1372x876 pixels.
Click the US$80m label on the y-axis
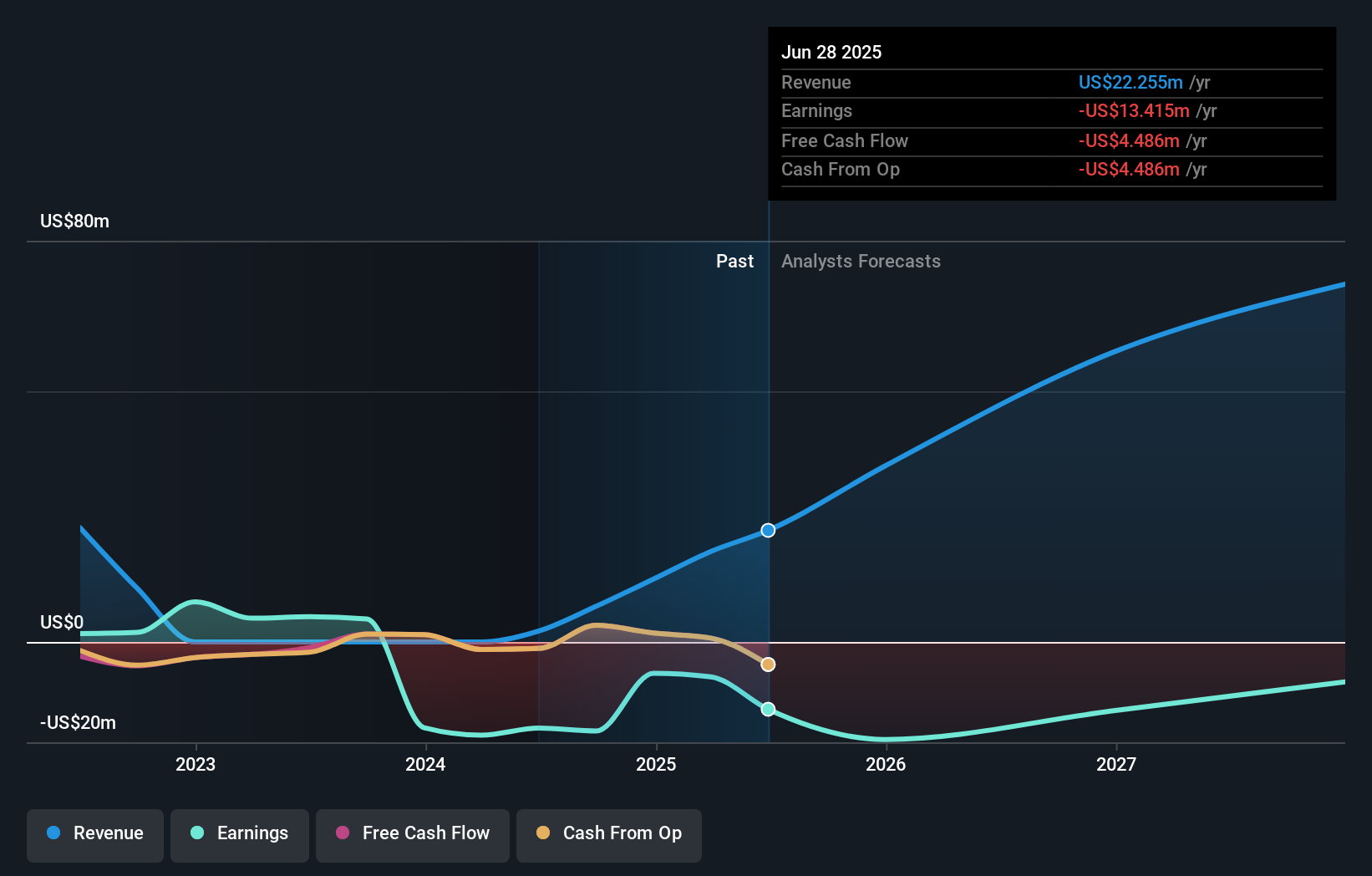coord(74,221)
